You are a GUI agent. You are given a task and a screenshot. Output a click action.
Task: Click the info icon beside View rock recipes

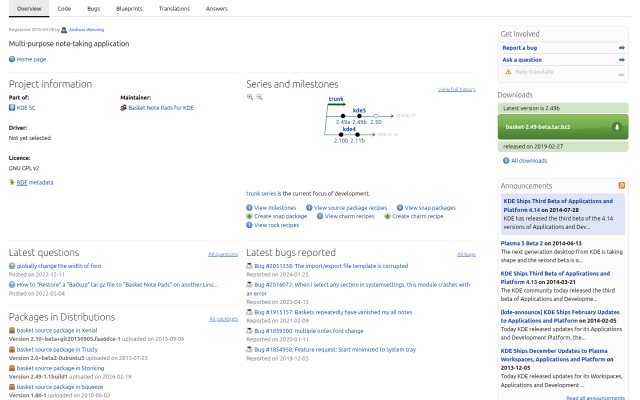click(x=249, y=225)
